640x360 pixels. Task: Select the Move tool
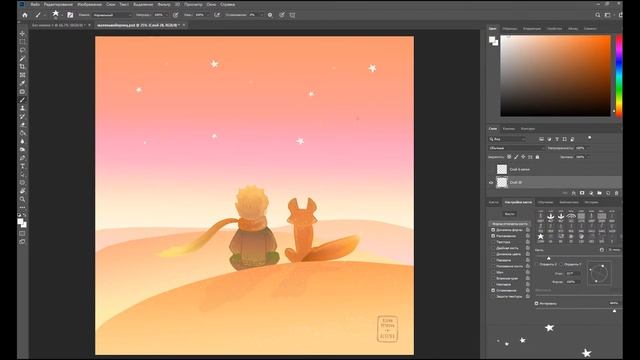click(22, 33)
